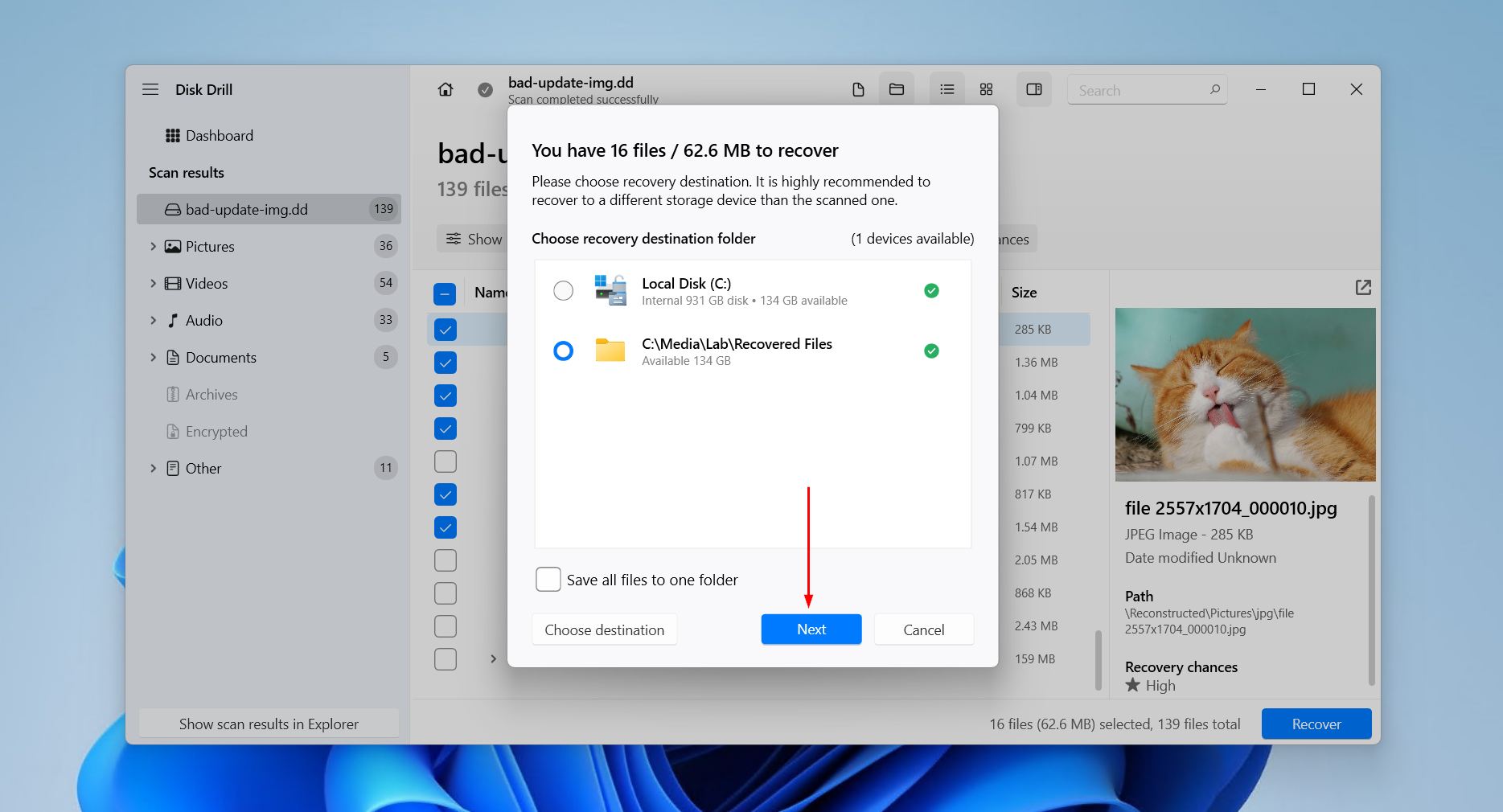
Task: Expand the Documents category
Action: pyautogui.click(x=153, y=357)
